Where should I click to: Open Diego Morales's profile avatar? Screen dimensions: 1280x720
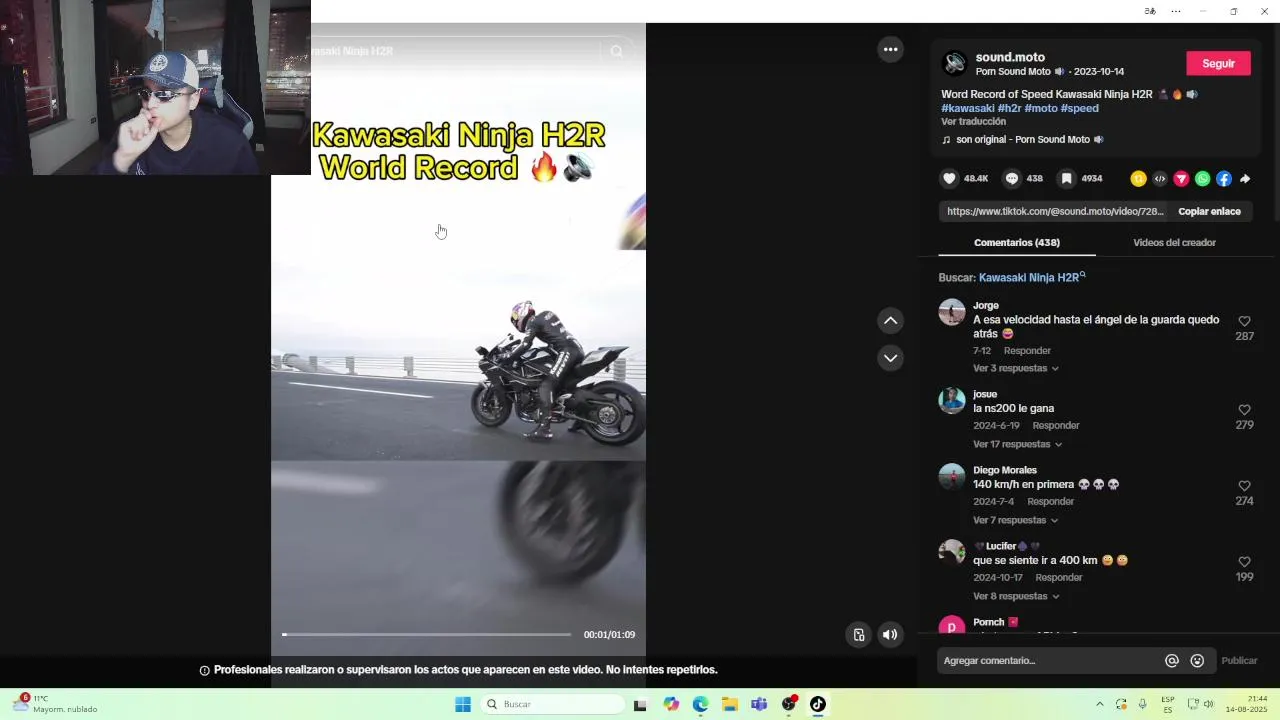(952, 476)
